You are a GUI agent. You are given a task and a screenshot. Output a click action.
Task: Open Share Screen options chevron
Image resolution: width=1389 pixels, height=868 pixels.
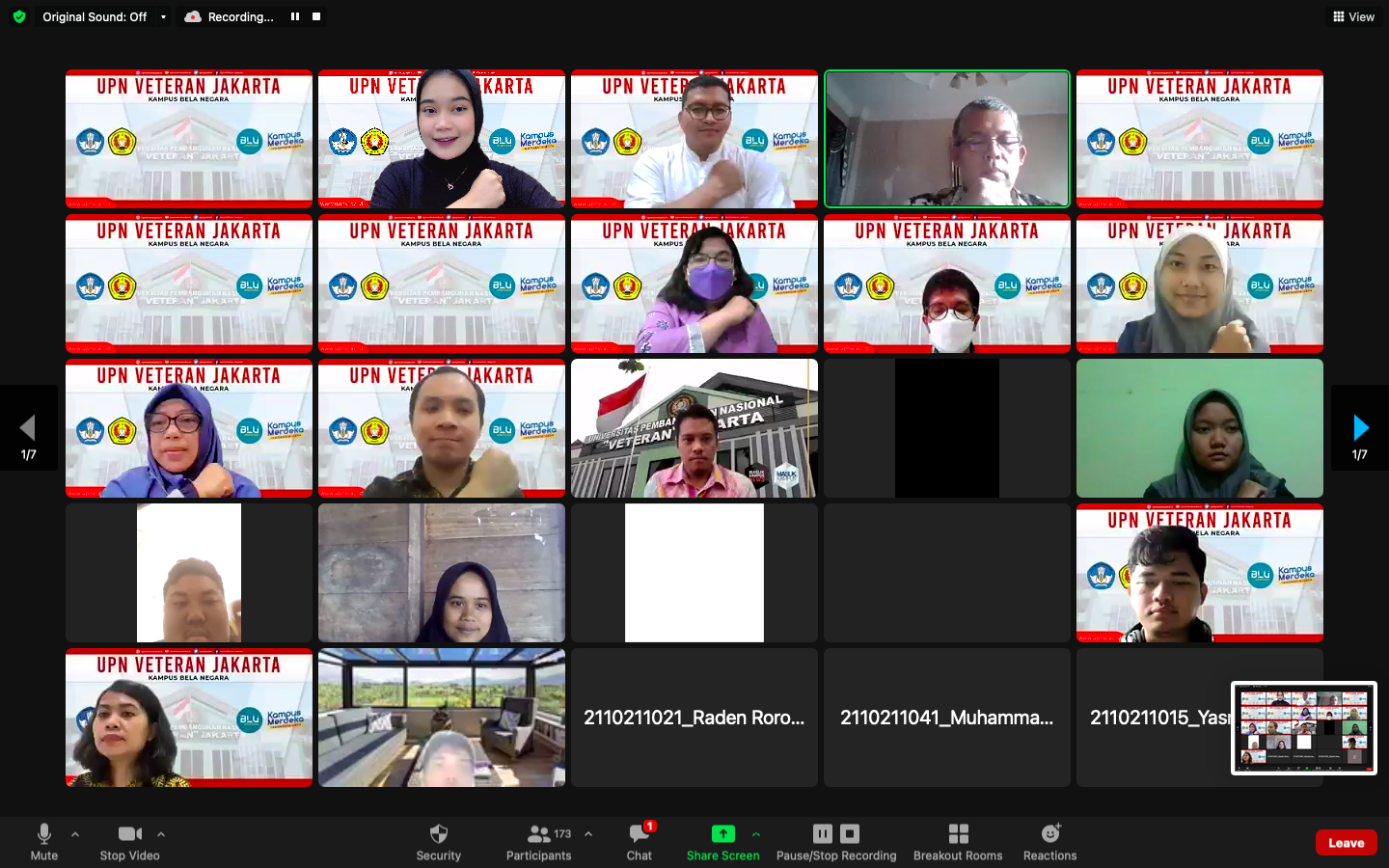coord(756,835)
